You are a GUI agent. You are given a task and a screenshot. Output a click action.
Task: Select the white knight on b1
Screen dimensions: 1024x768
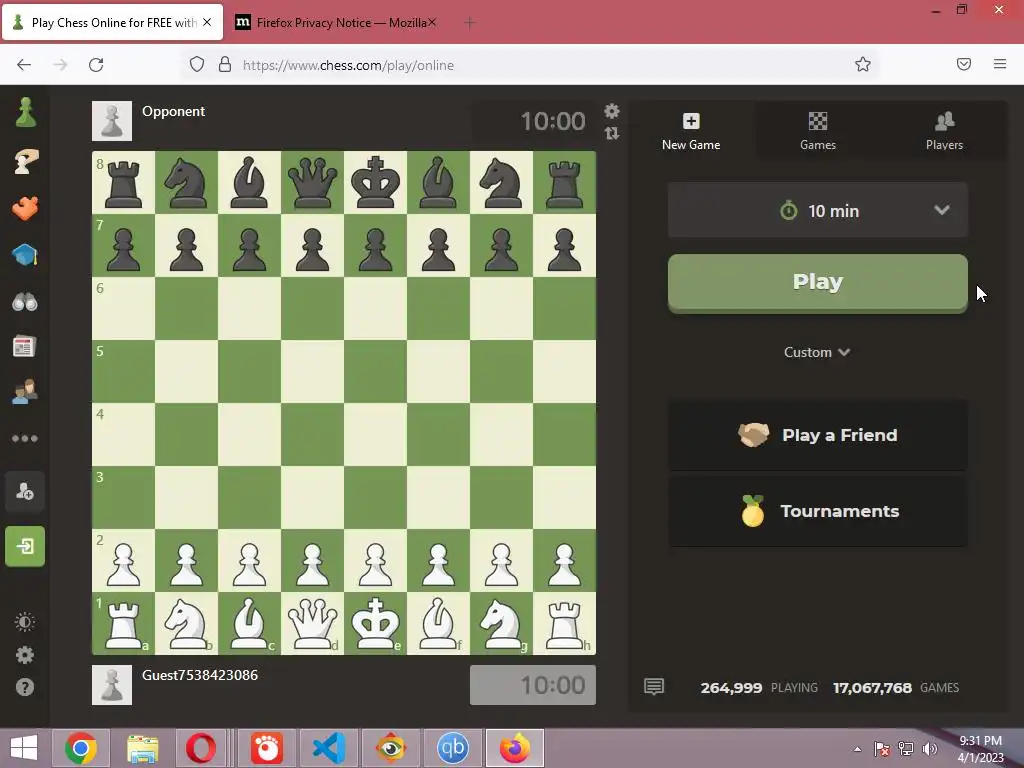tap(186, 624)
